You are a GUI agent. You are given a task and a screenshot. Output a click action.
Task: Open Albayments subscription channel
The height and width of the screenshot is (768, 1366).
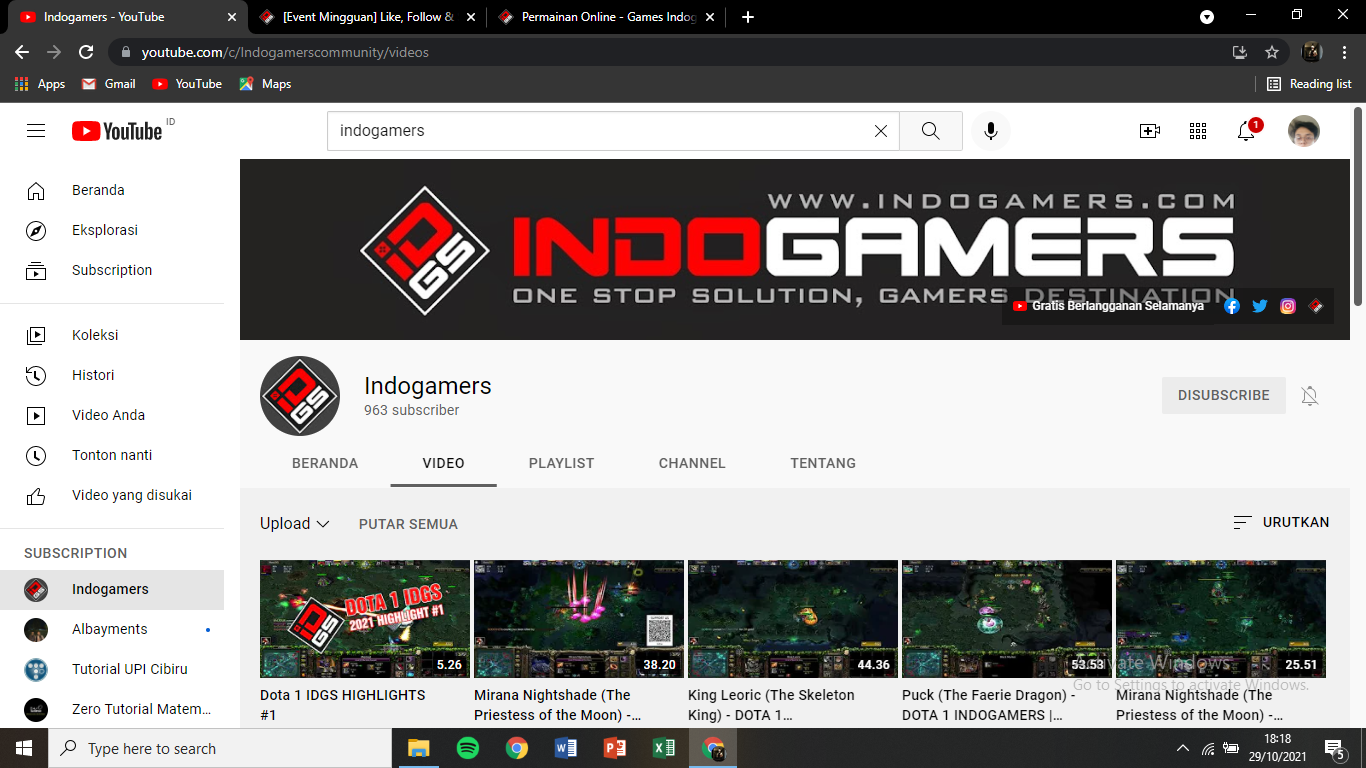coord(112,629)
